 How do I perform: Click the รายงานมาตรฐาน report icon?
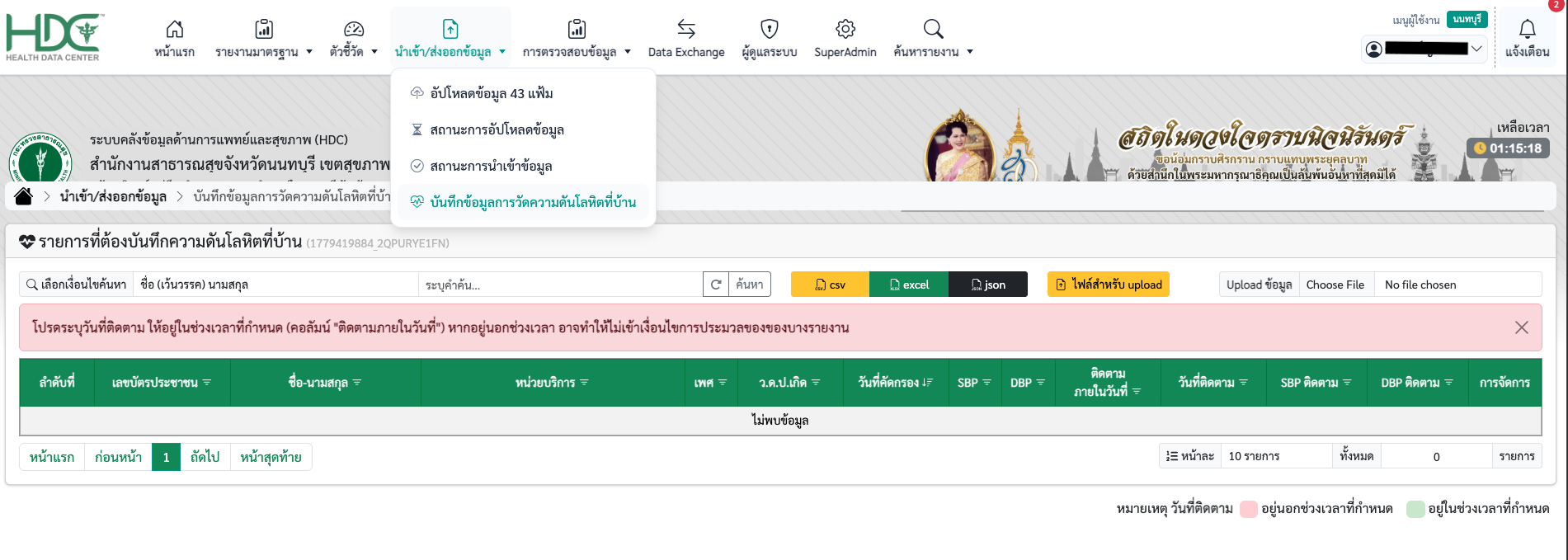click(x=264, y=29)
